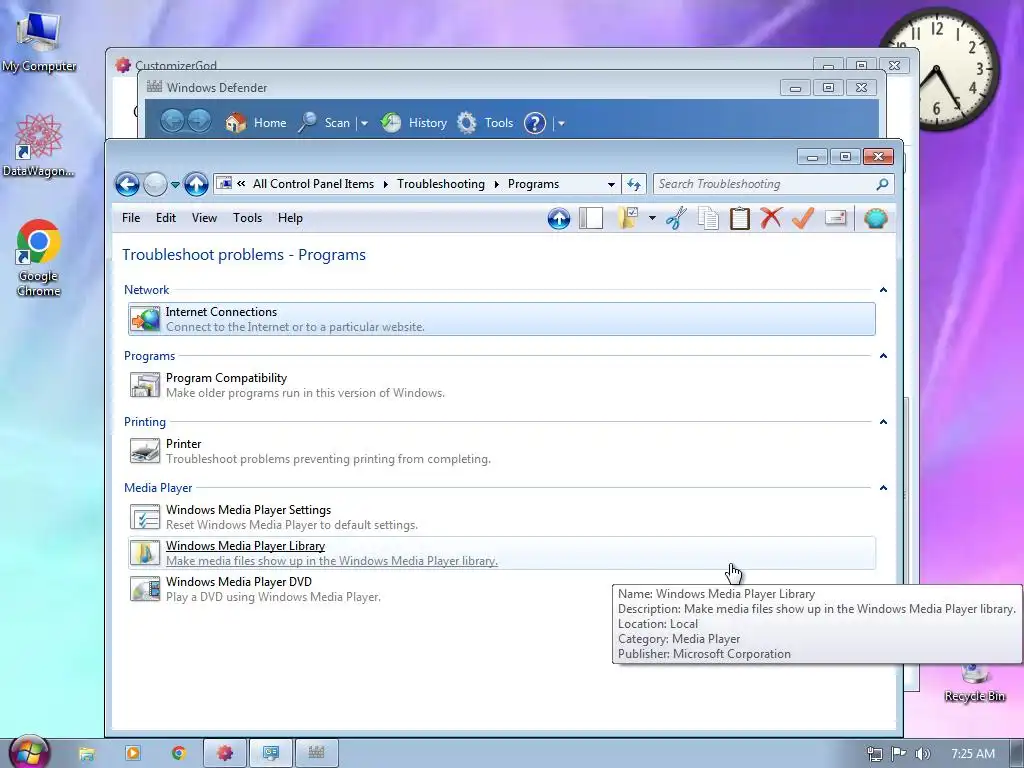The width and height of the screenshot is (1024, 768).
Task: Click the Media Player Settings checklist icon
Action: click(x=145, y=517)
